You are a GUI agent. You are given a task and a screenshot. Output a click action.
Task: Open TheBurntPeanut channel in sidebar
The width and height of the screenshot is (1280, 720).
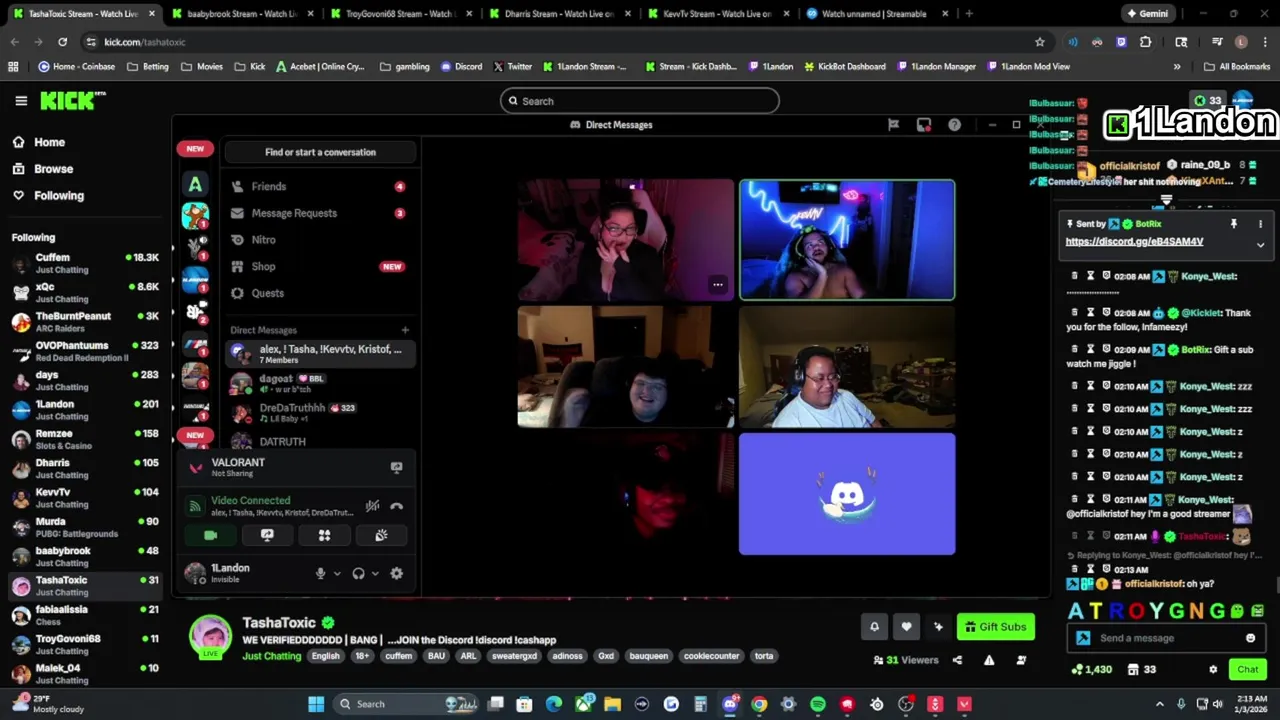(85, 322)
